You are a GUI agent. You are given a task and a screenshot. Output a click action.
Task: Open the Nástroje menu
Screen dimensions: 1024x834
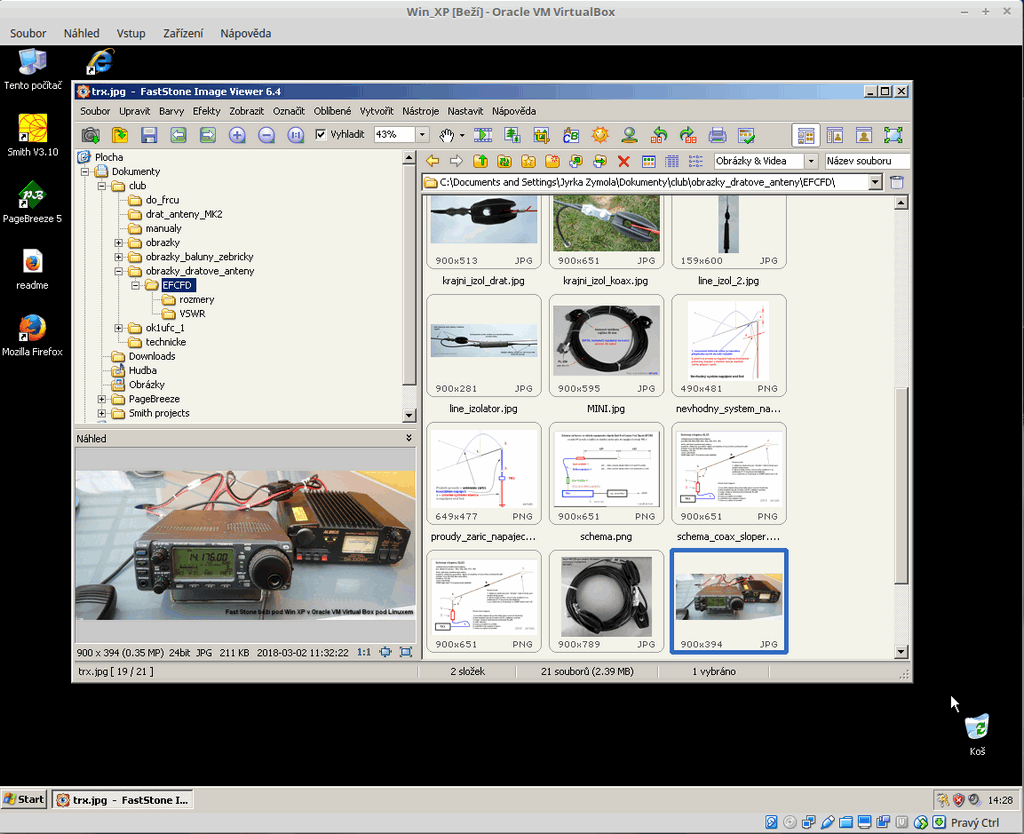(x=420, y=111)
